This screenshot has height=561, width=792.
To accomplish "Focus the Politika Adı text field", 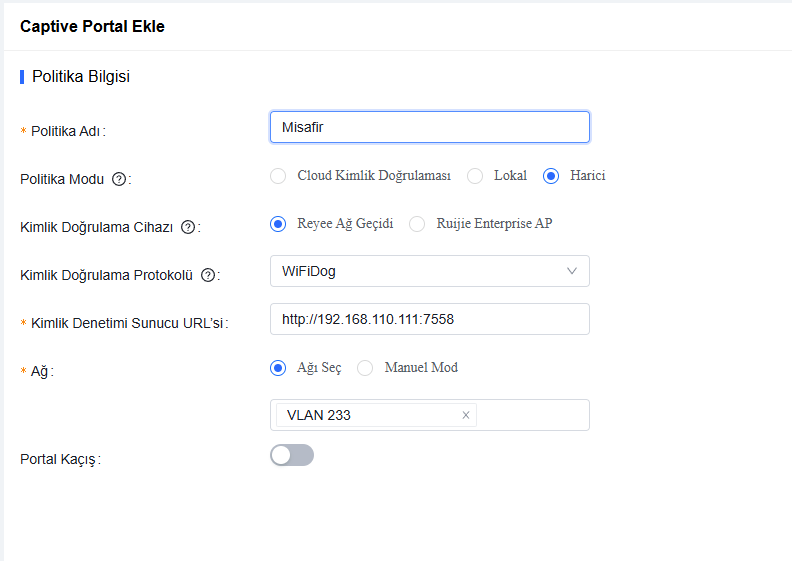I will point(429,127).
